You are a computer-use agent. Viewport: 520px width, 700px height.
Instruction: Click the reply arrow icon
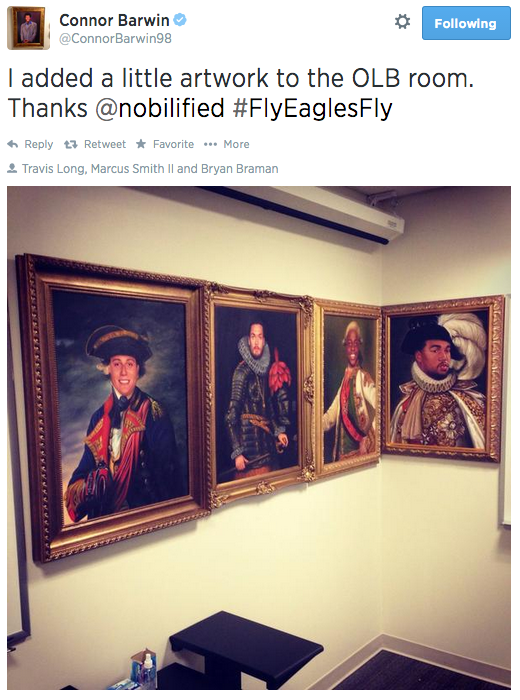12,144
